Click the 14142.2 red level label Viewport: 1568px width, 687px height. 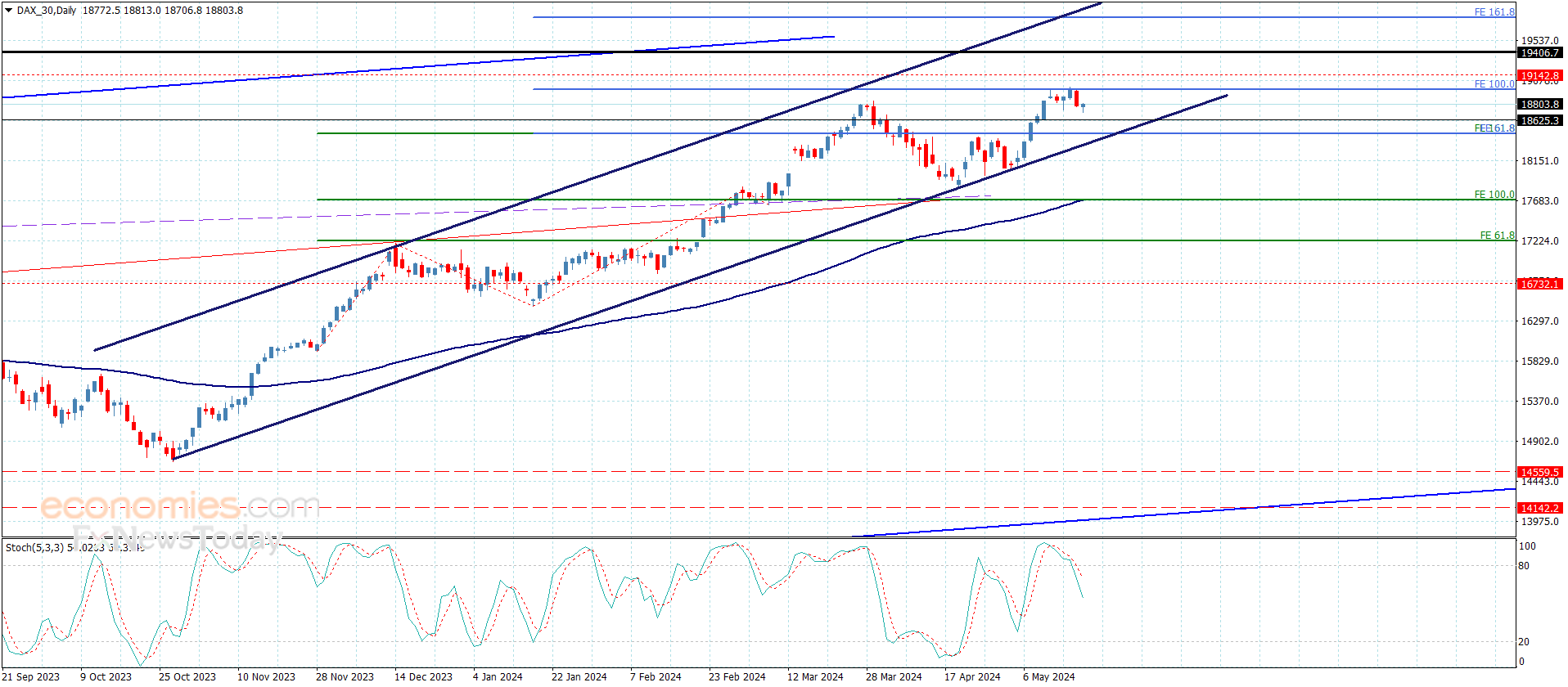point(1539,508)
